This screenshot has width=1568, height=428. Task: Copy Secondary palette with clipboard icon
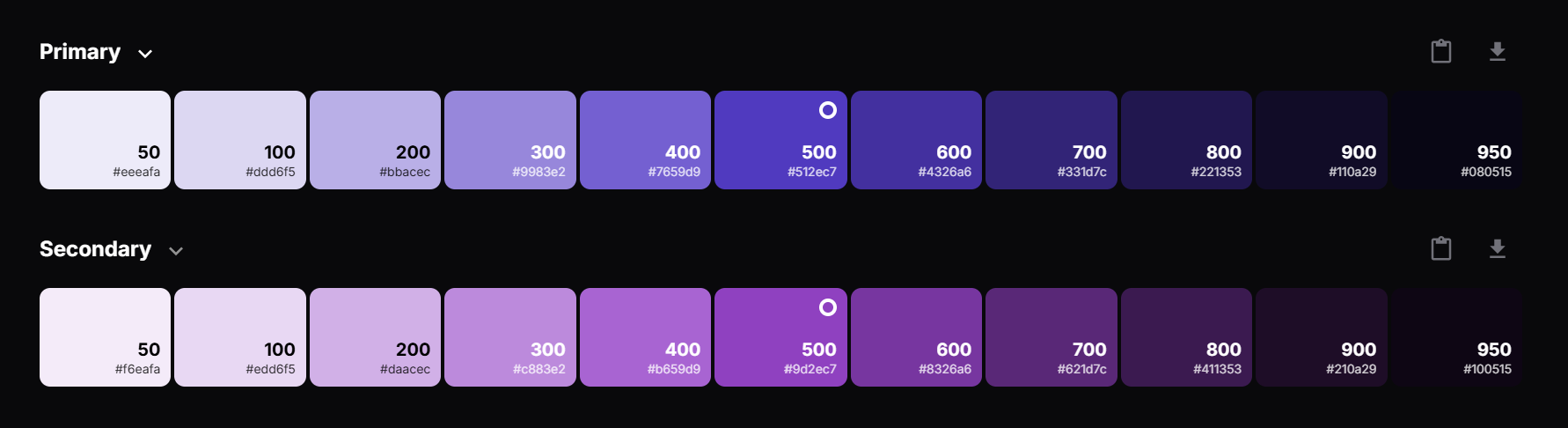click(1441, 248)
